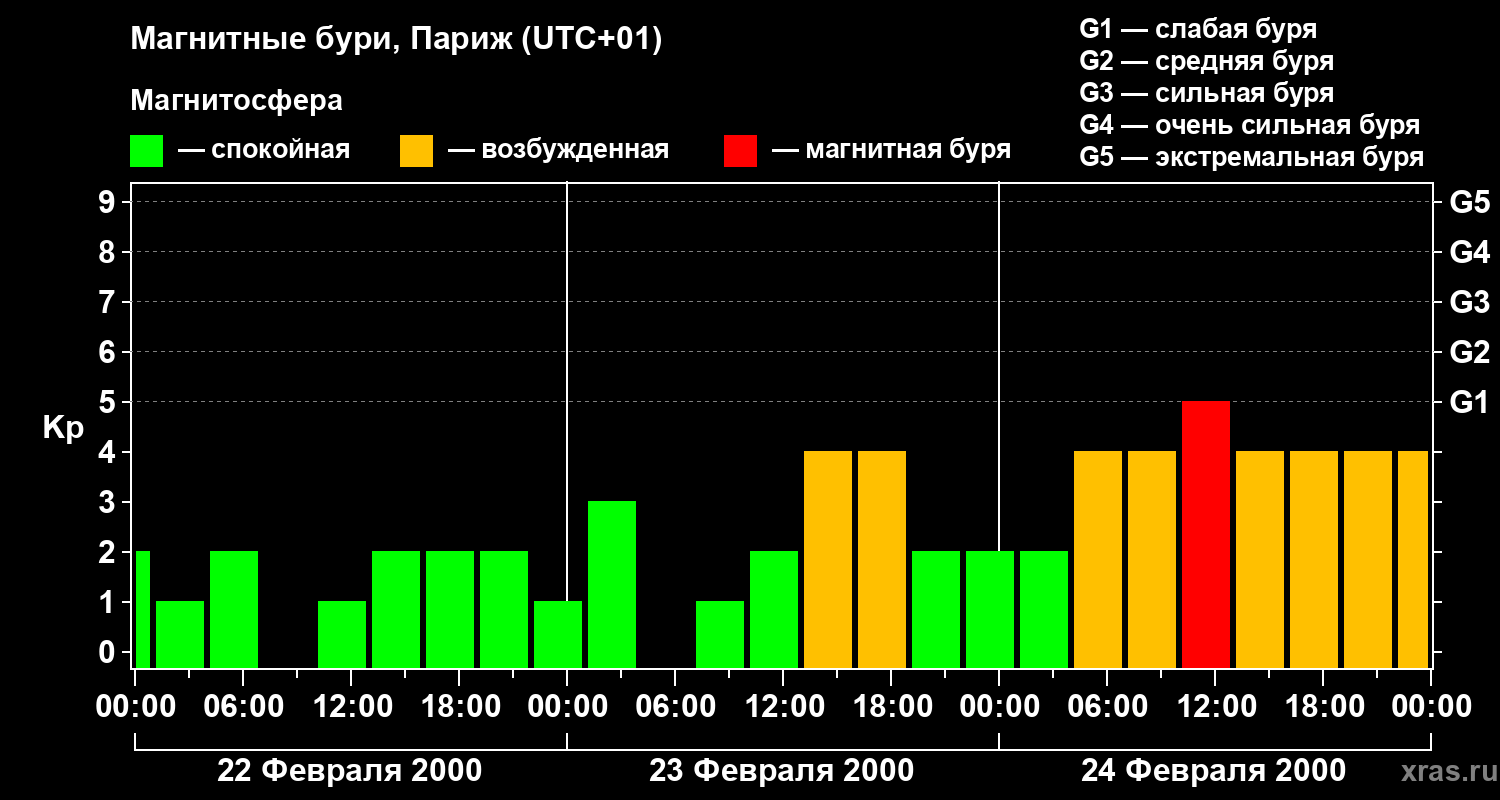Click the red Kp 5 storm bar
Viewport: 1500px width, 800px height.
pos(1206,534)
